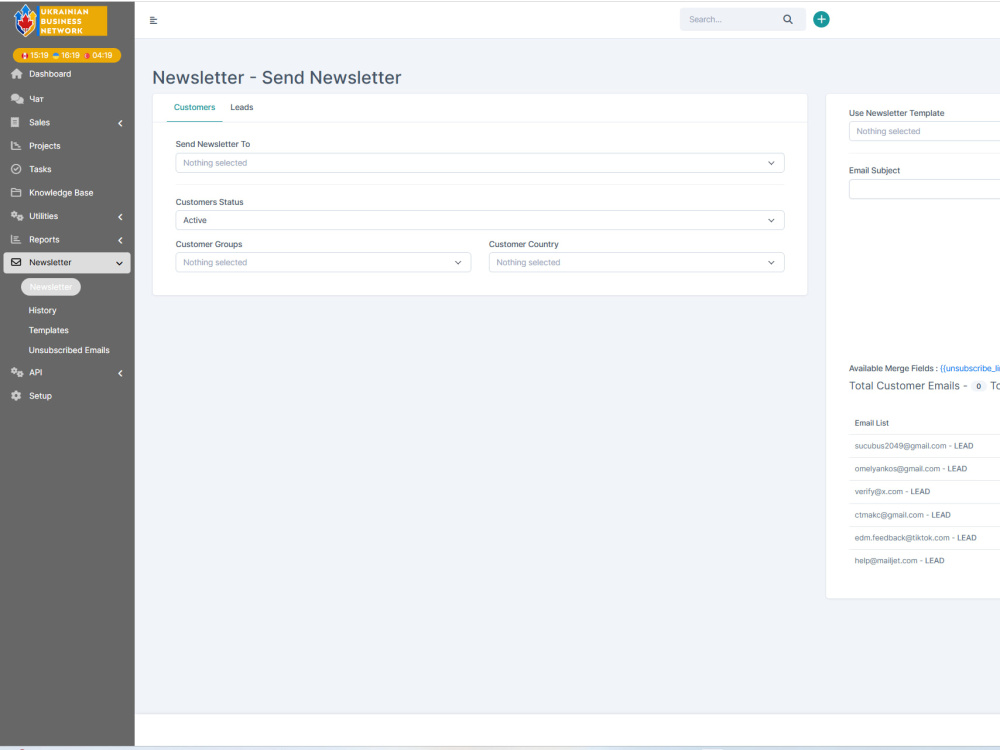Click the unsubscribe merge field link
This screenshot has height=750, width=1000.
(x=969, y=369)
